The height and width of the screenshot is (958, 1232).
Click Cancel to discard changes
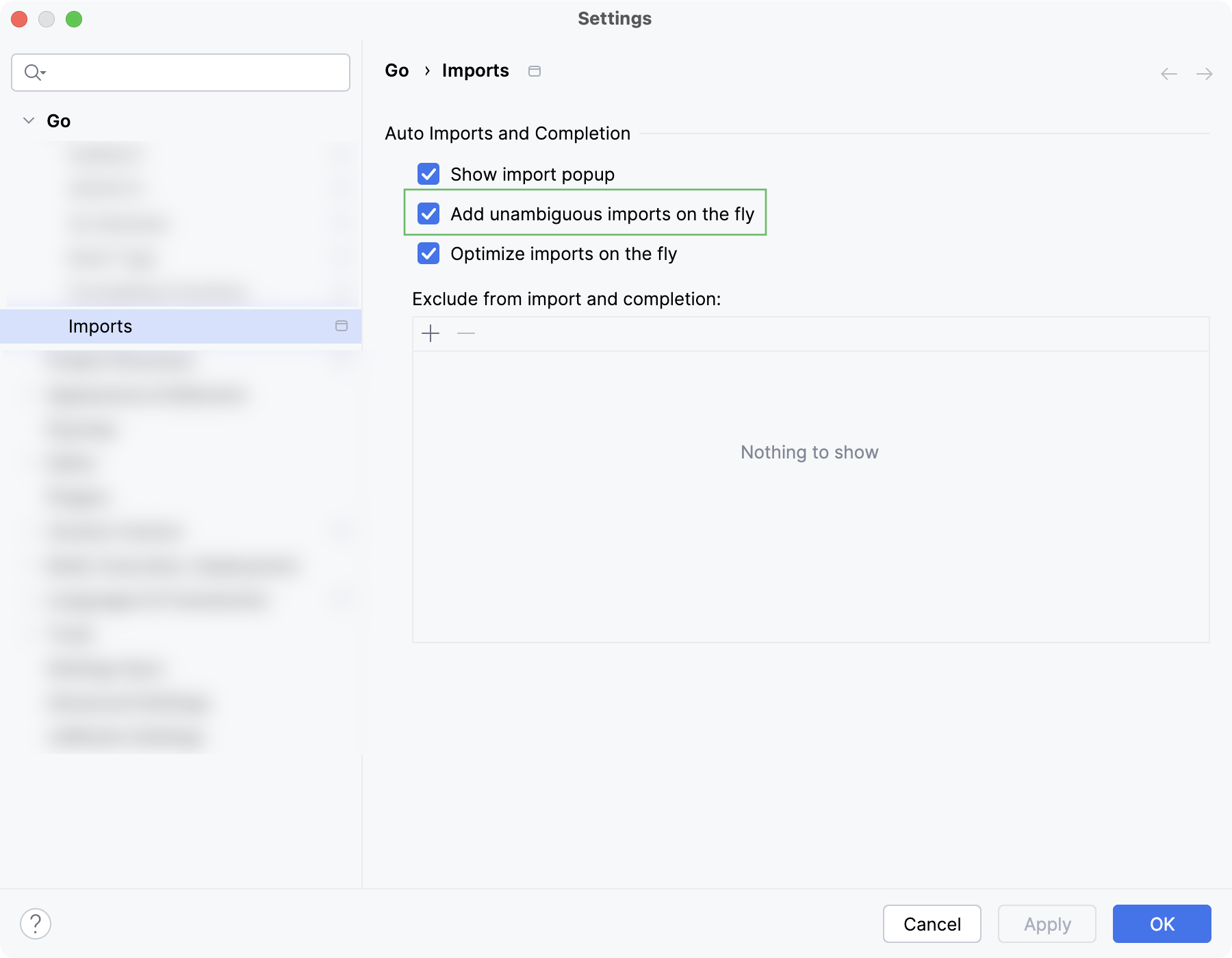click(x=932, y=924)
